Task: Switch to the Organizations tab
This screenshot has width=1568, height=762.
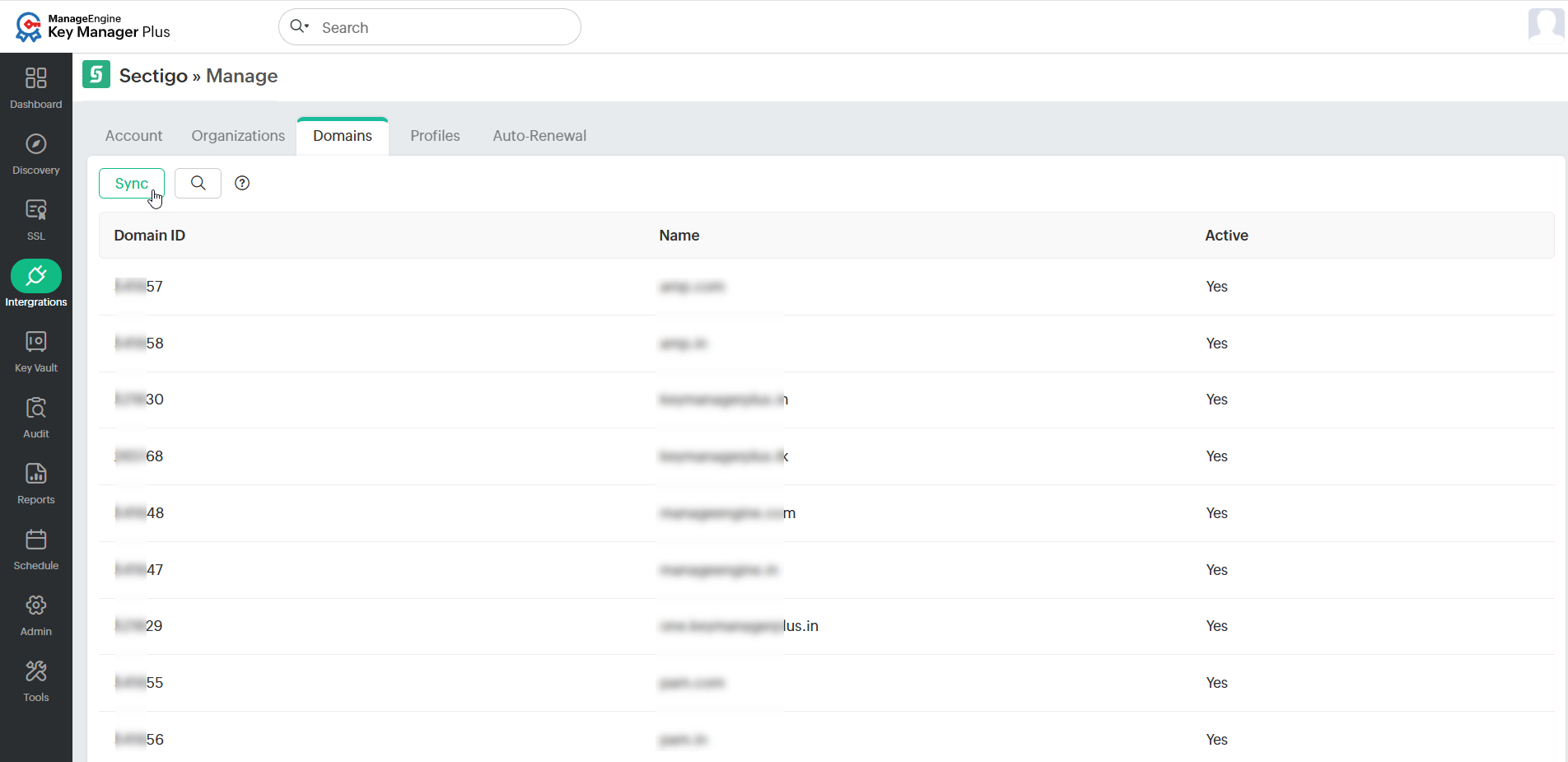Action: [238, 136]
